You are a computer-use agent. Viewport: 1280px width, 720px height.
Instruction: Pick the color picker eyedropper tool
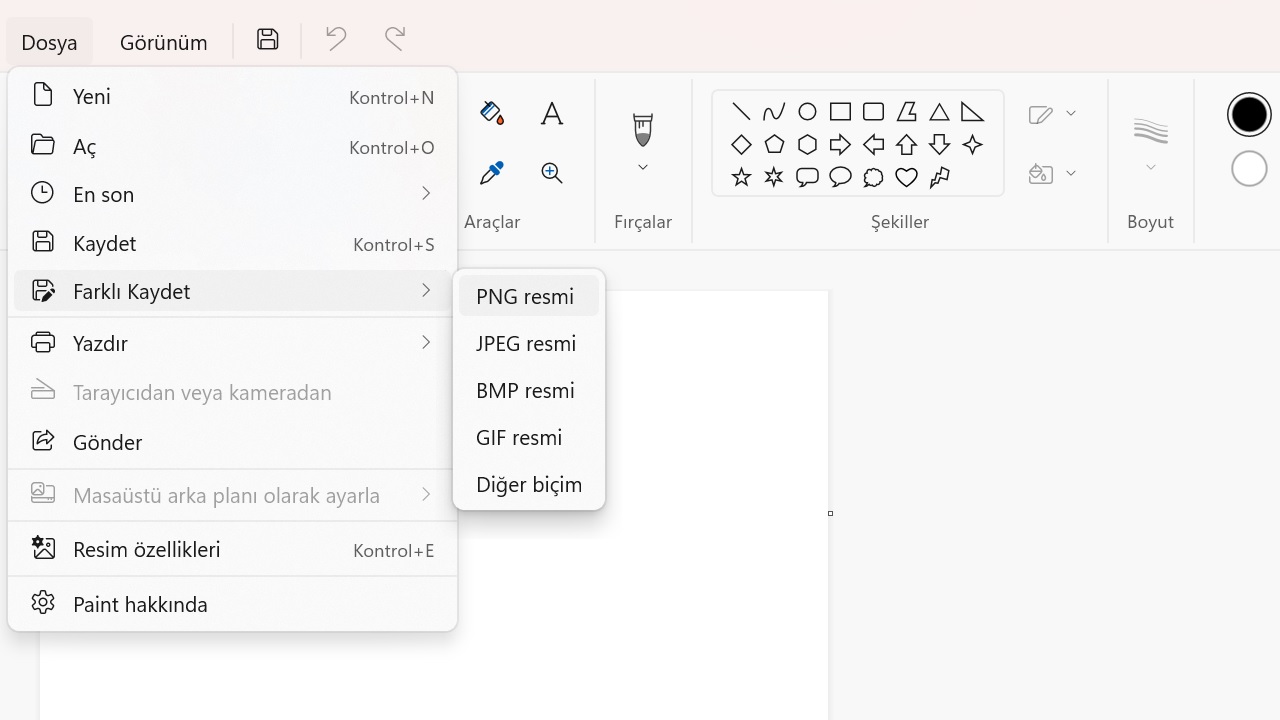click(x=491, y=173)
